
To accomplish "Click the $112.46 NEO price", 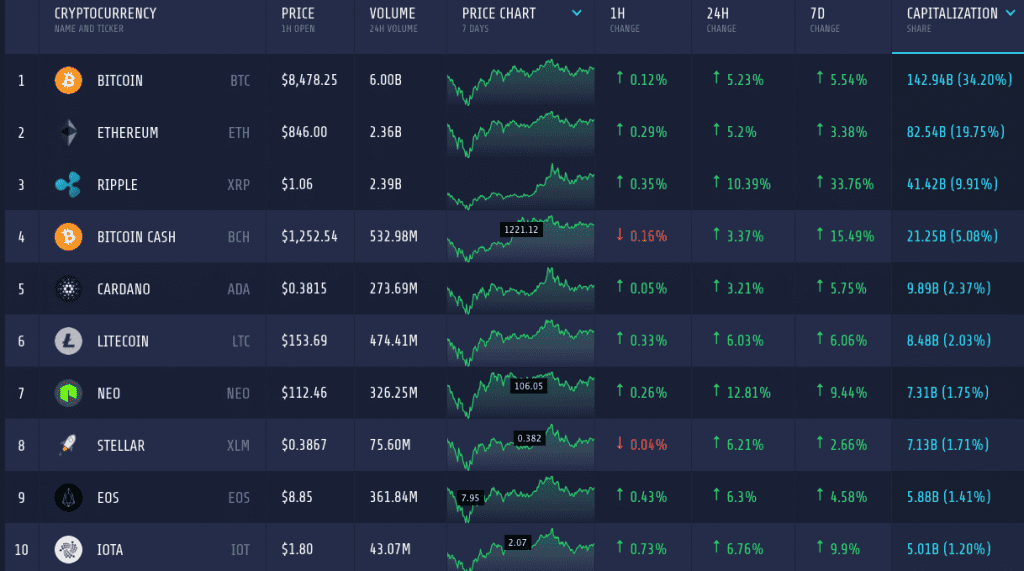I will pos(304,393).
